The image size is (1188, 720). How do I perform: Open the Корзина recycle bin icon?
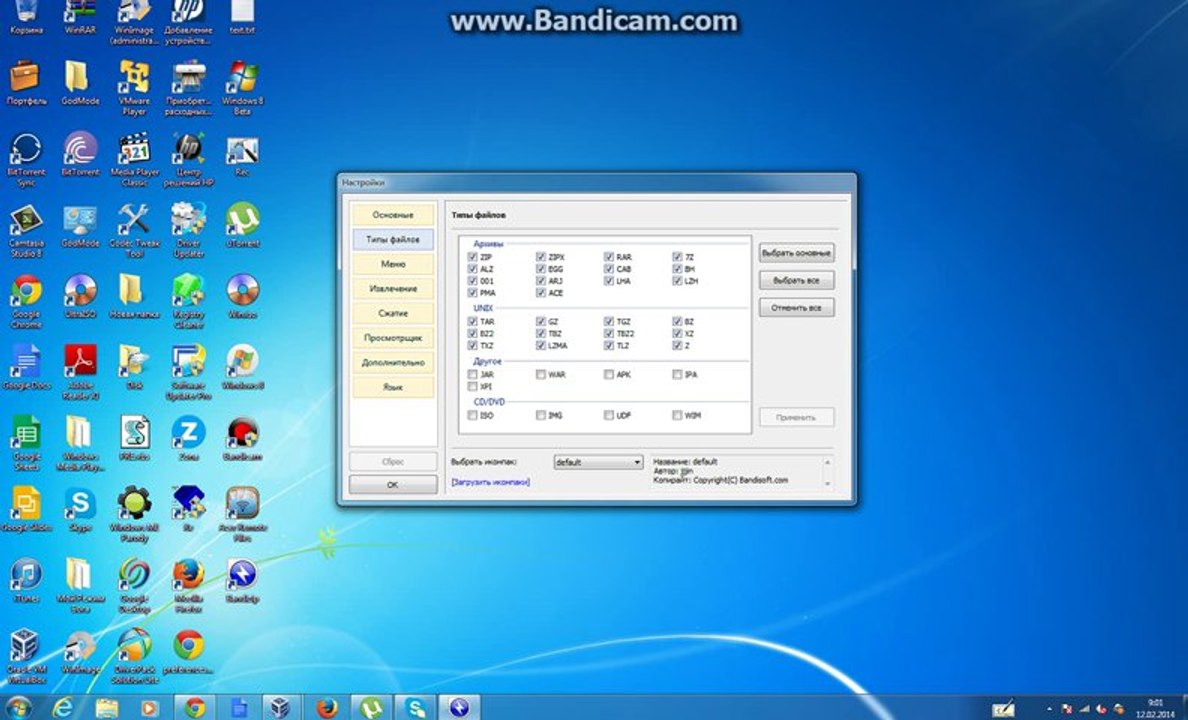(26, 18)
